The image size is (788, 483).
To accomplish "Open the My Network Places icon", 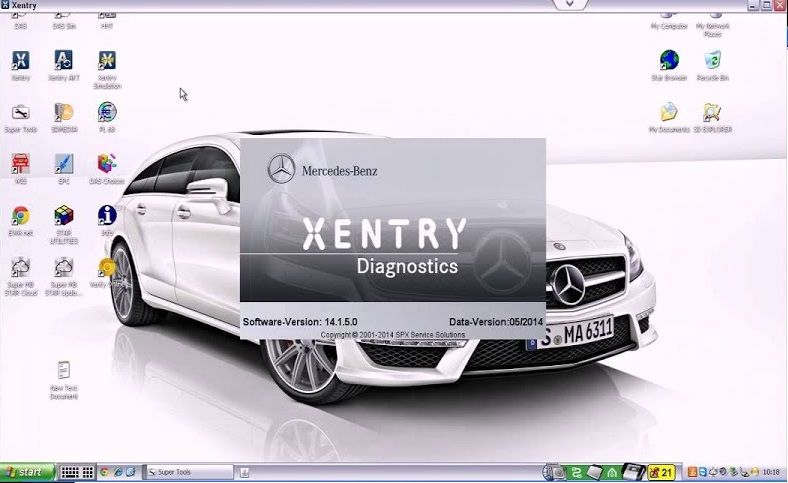I will pyautogui.click(x=713, y=25).
